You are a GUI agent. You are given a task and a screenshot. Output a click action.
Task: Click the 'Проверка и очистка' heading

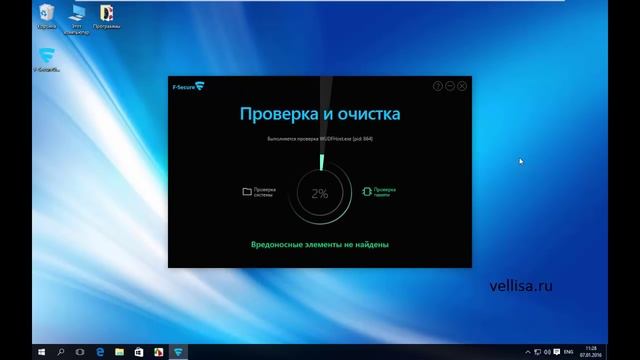(320, 114)
